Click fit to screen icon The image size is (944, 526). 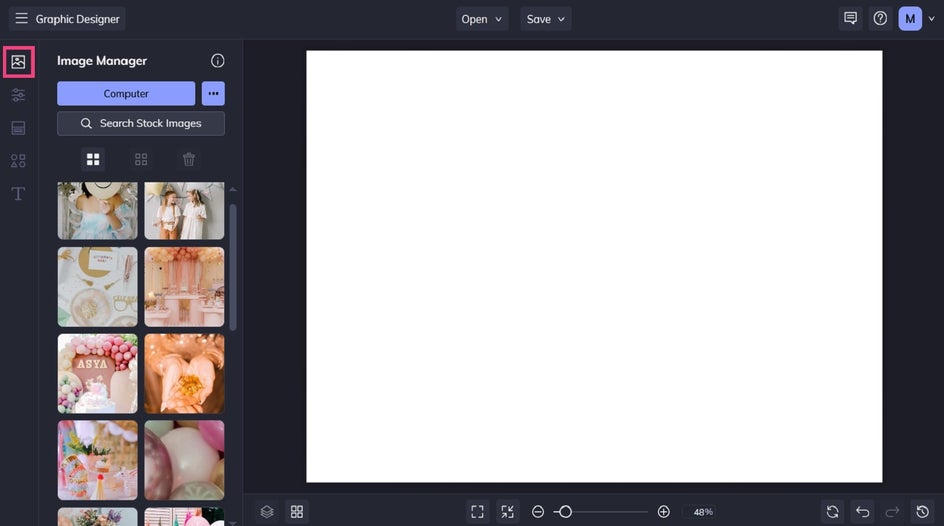(x=477, y=512)
